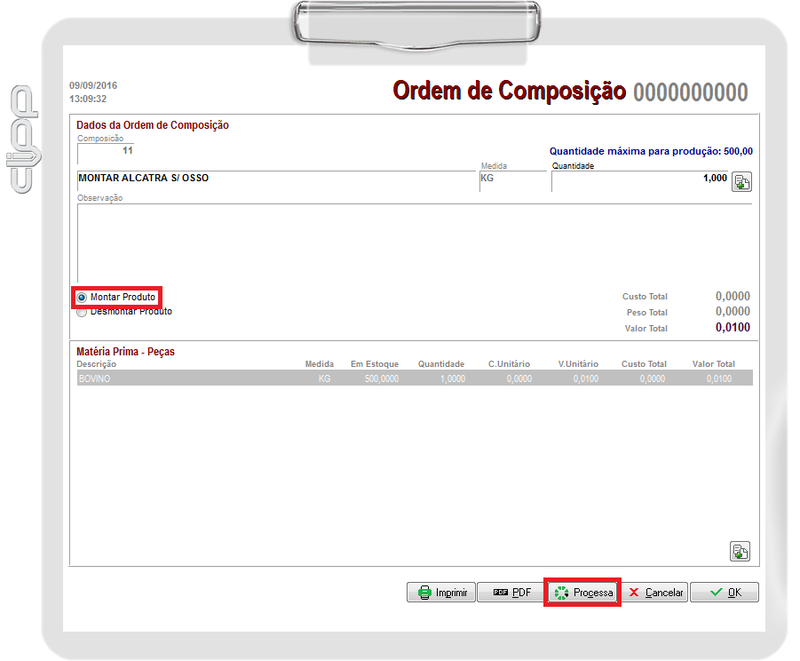Confirm with the OK button
800x661 pixels.
(x=724, y=592)
